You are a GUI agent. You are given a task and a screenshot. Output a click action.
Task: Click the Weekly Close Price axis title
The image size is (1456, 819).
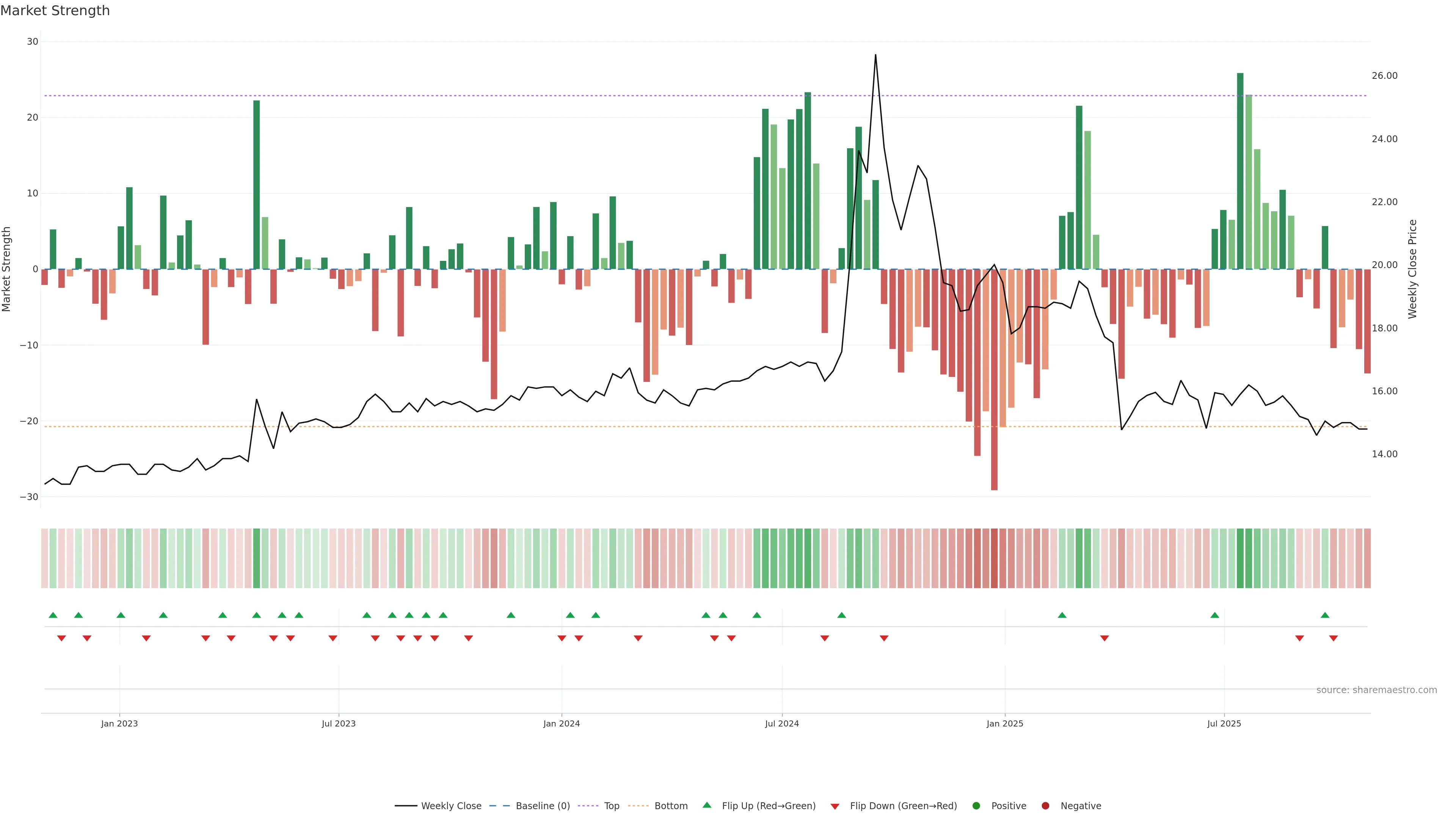tap(1412, 269)
